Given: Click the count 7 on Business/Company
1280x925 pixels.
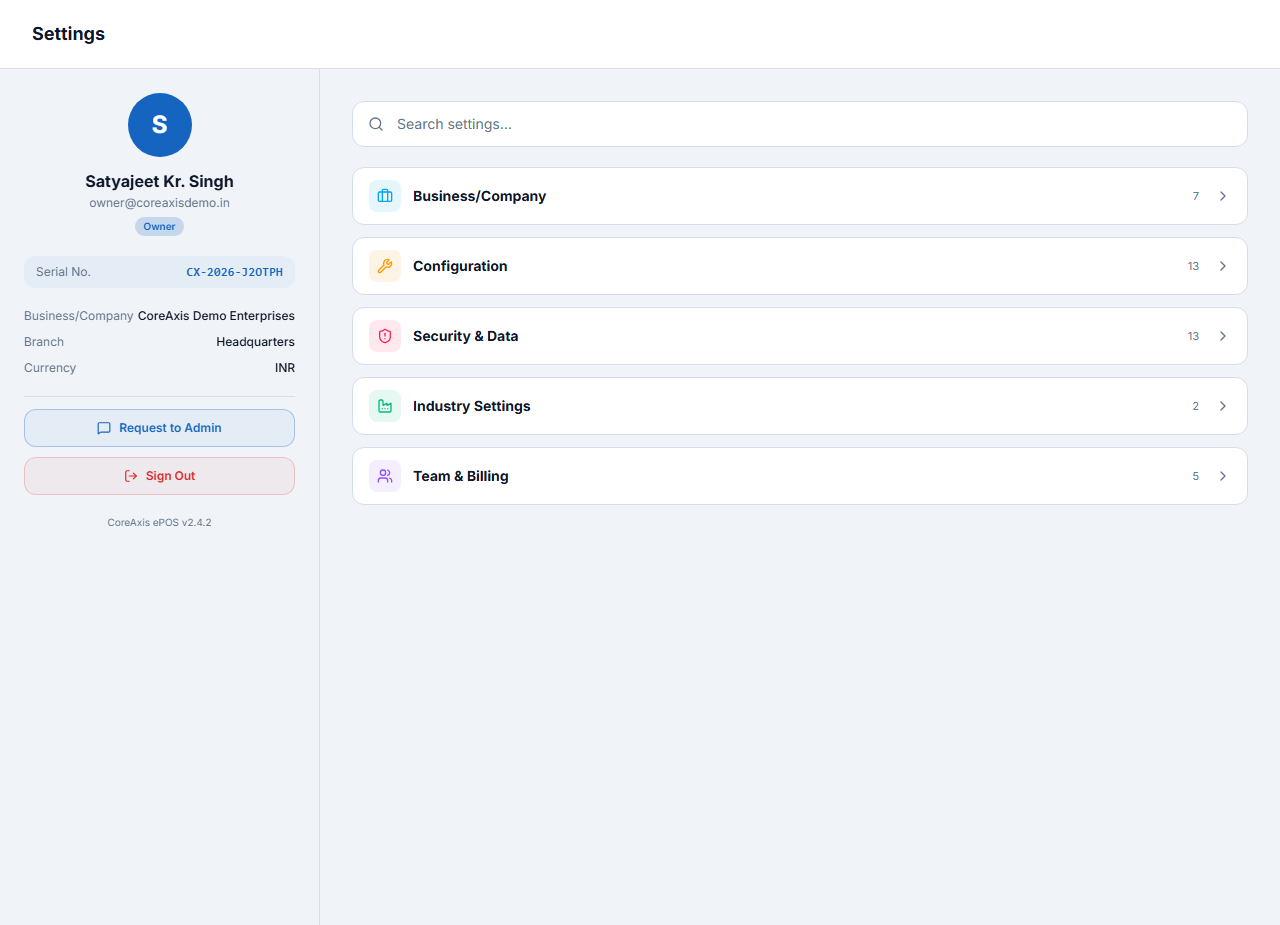Looking at the screenshot, I should (1195, 196).
